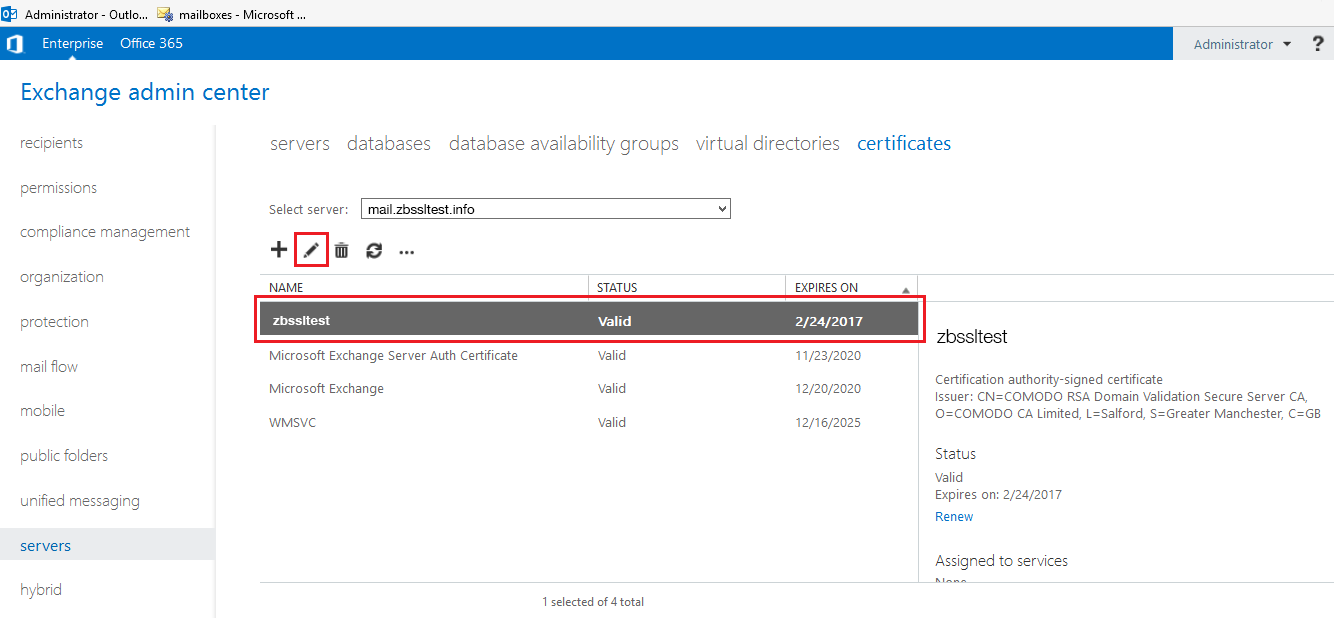This screenshot has height=618, width=1334.
Task: Click the add new certificate plus icon
Action: tap(278, 249)
